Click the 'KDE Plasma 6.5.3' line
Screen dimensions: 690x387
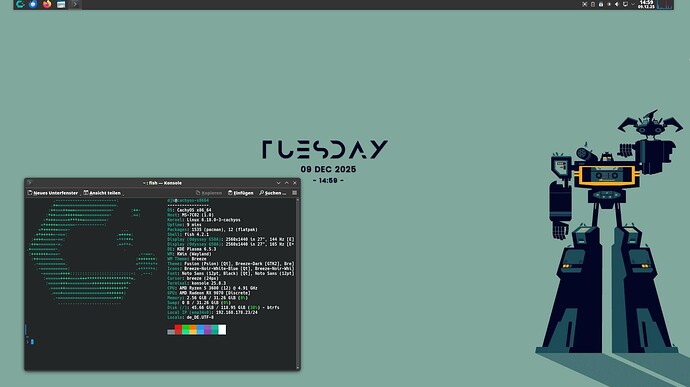pos(191,249)
